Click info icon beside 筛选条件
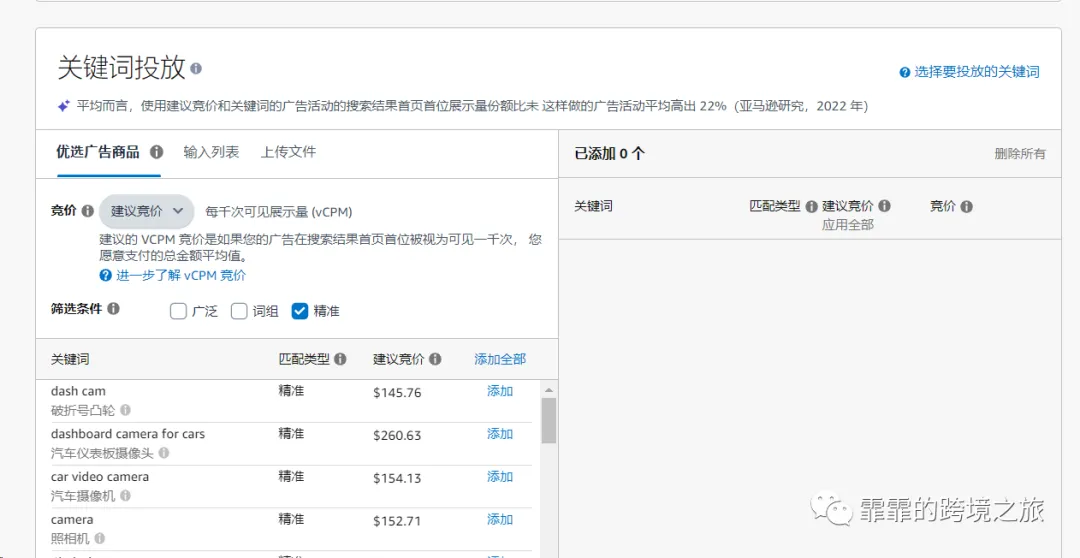Viewport: 1080px width, 558px height. pos(114,309)
